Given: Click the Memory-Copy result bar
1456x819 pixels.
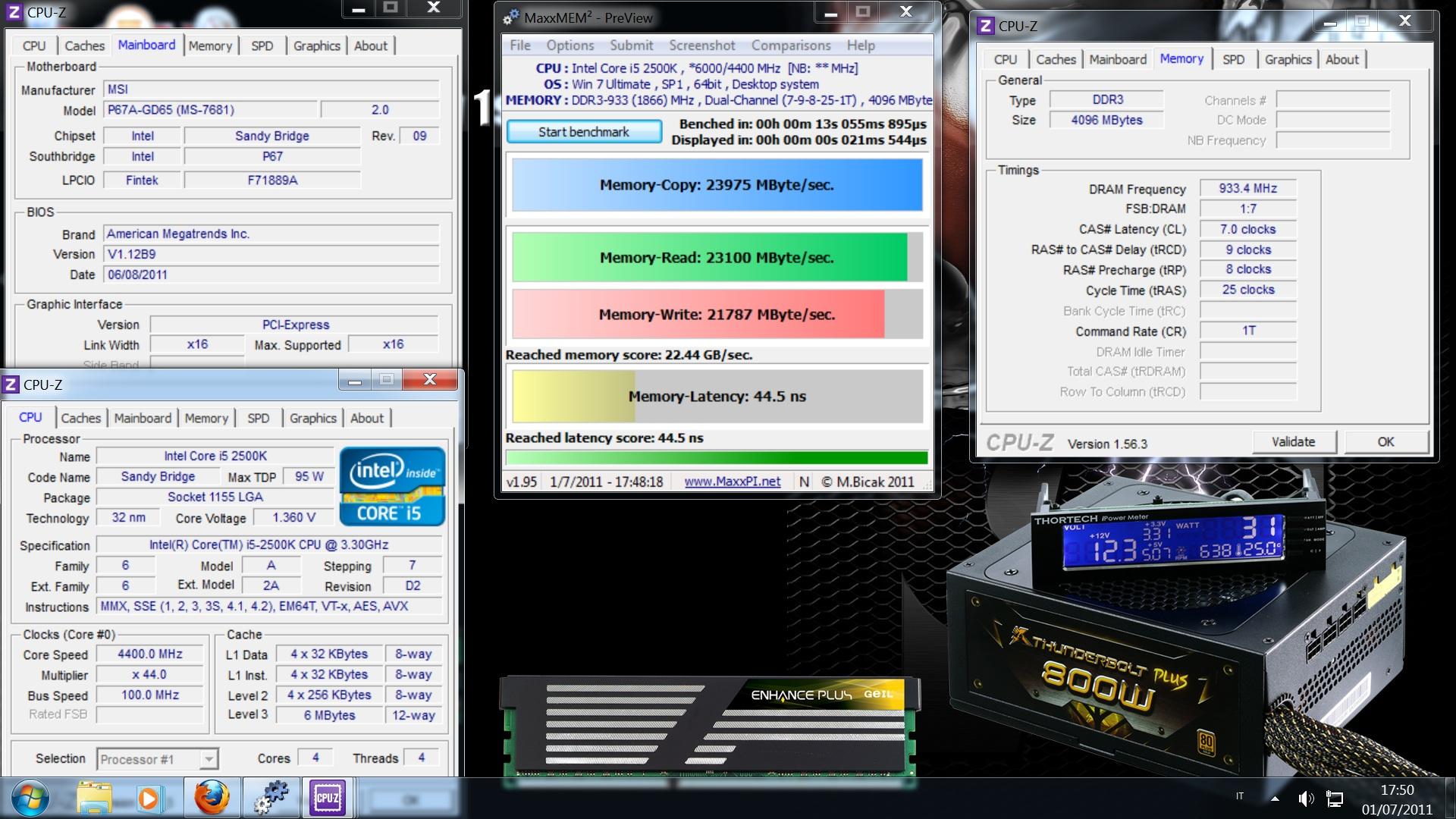Looking at the screenshot, I should pos(717,185).
